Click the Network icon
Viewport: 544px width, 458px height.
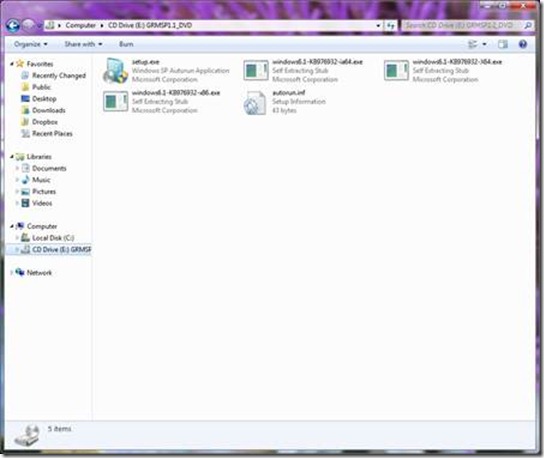[20, 272]
